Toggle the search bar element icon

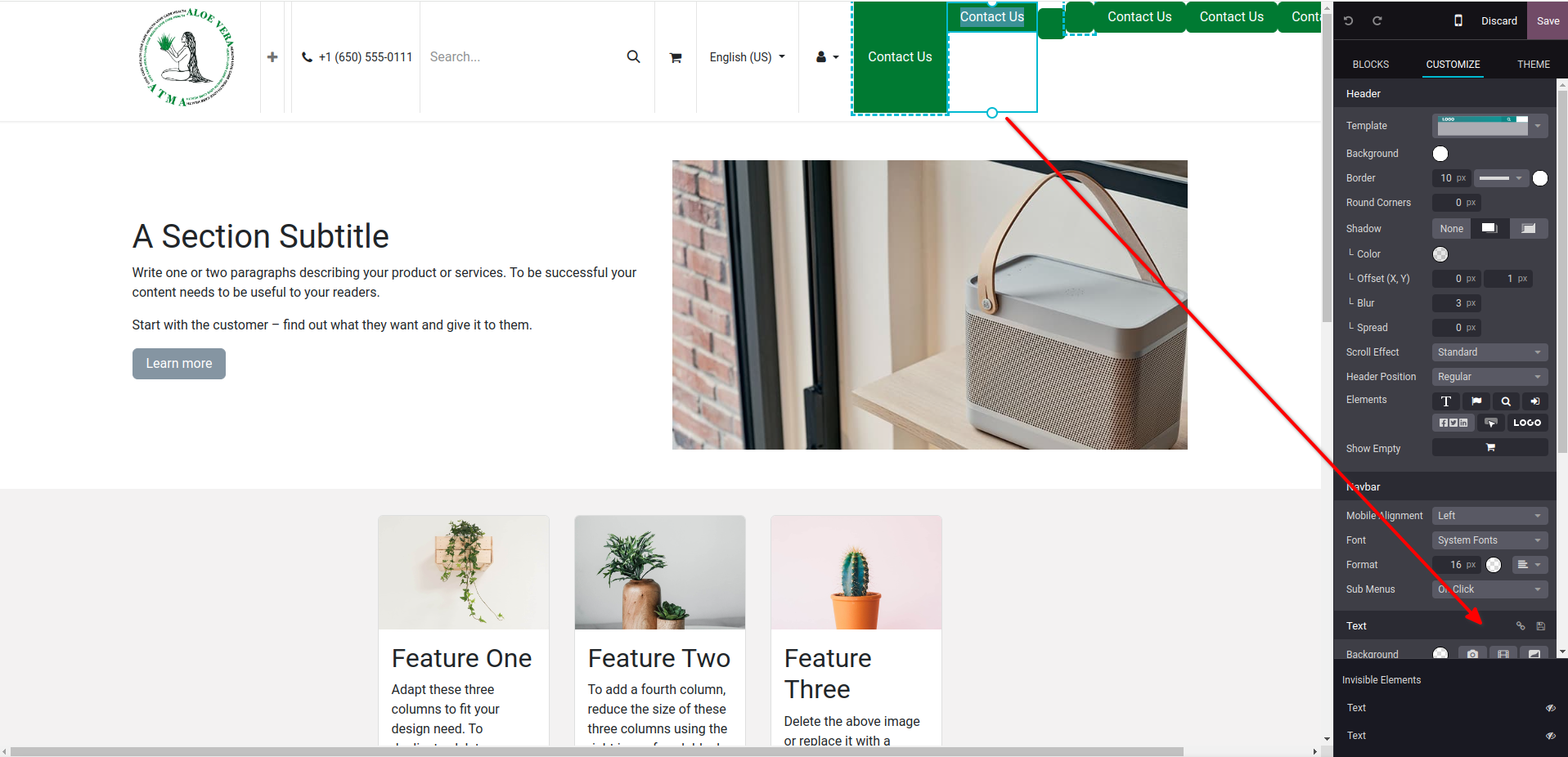pos(1506,401)
